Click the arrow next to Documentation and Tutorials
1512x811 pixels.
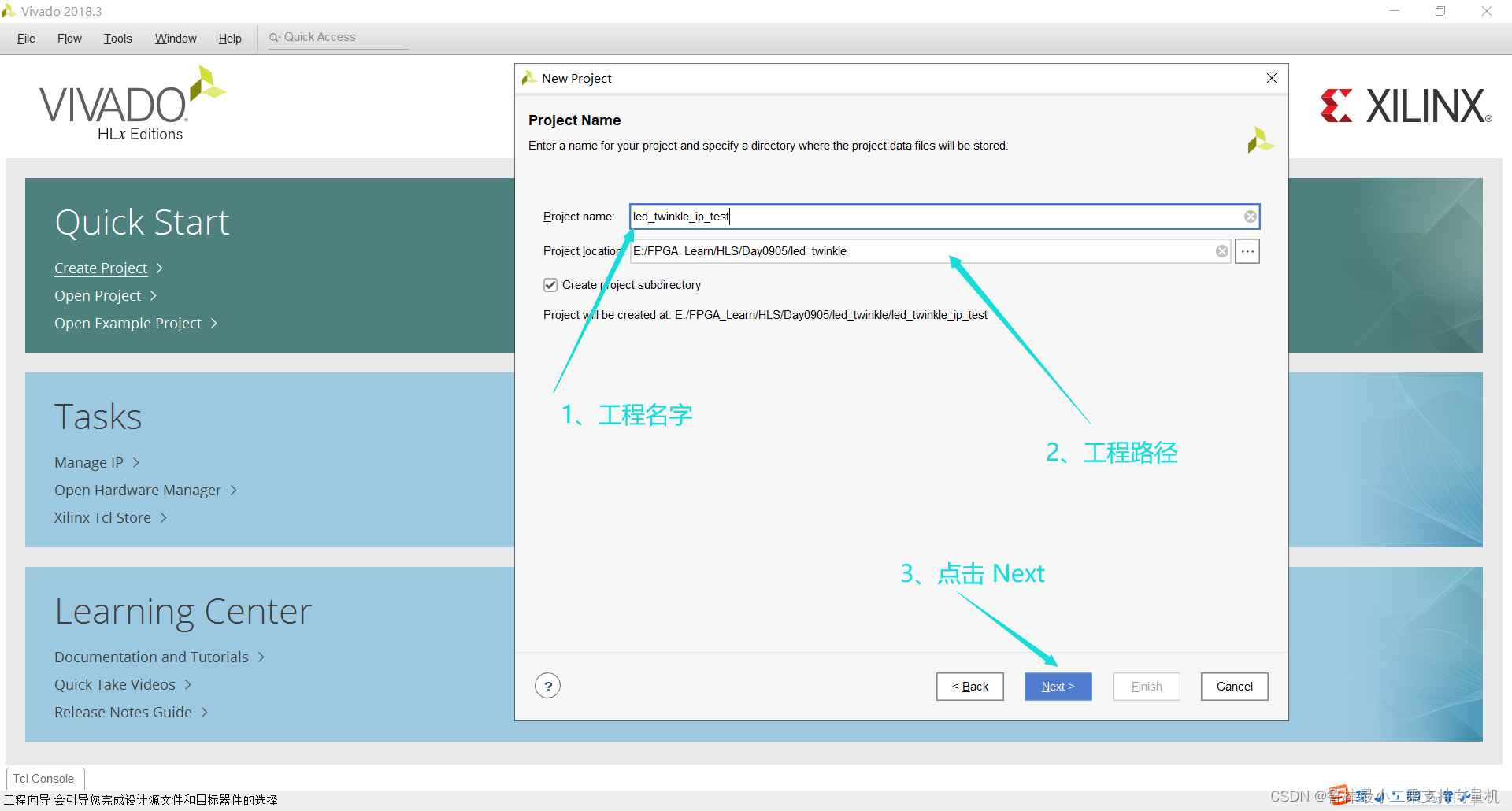pyautogui.click(x=261, y=657)
